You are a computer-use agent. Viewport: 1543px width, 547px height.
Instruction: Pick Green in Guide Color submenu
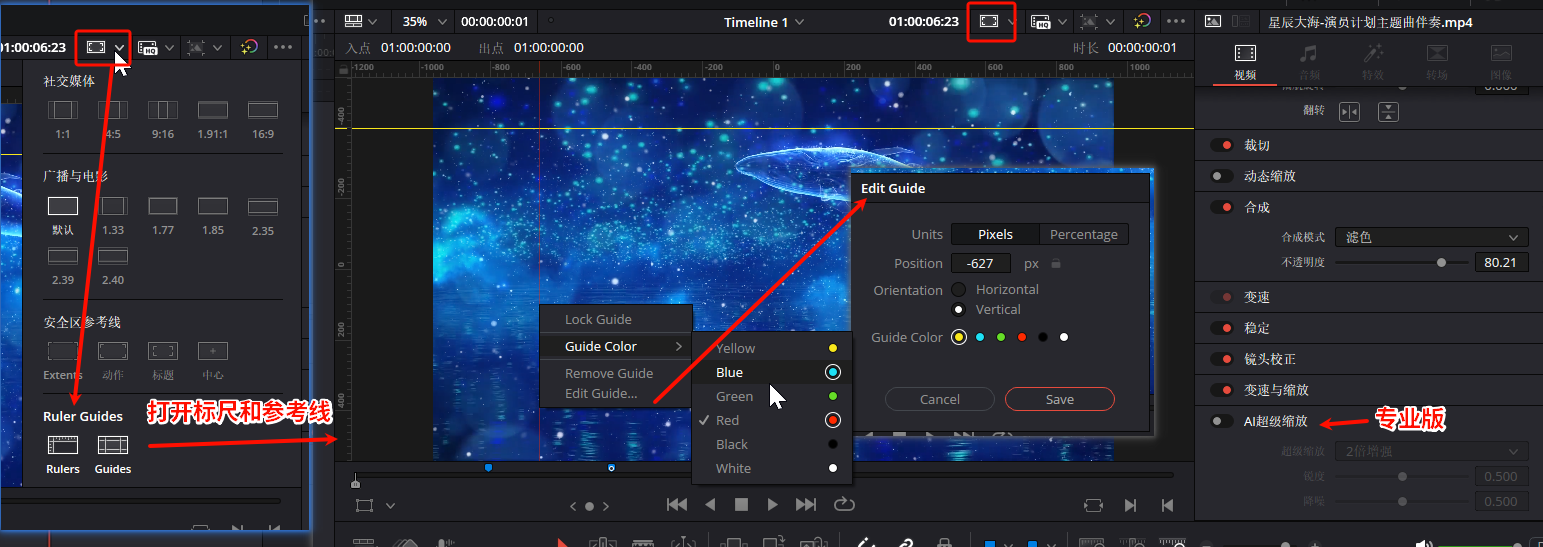[x=771, y=396]
